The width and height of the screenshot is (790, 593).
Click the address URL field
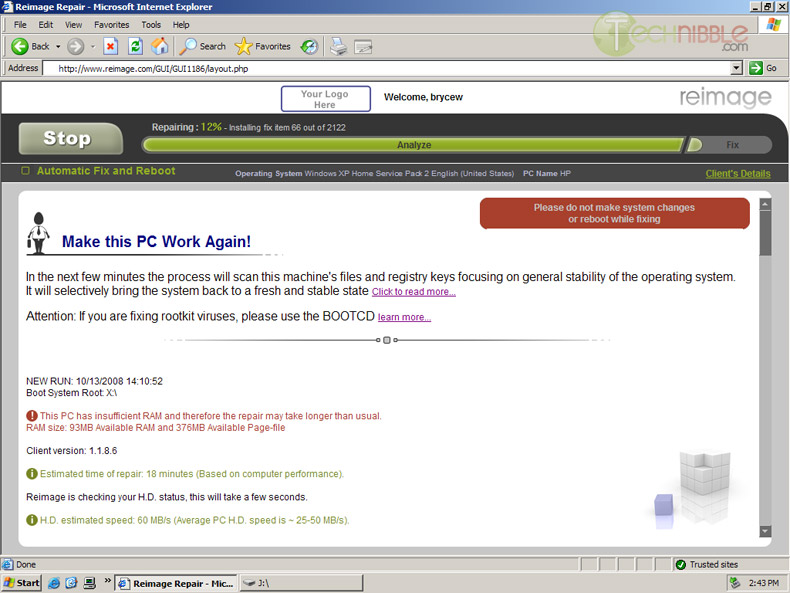click(387, 69)
